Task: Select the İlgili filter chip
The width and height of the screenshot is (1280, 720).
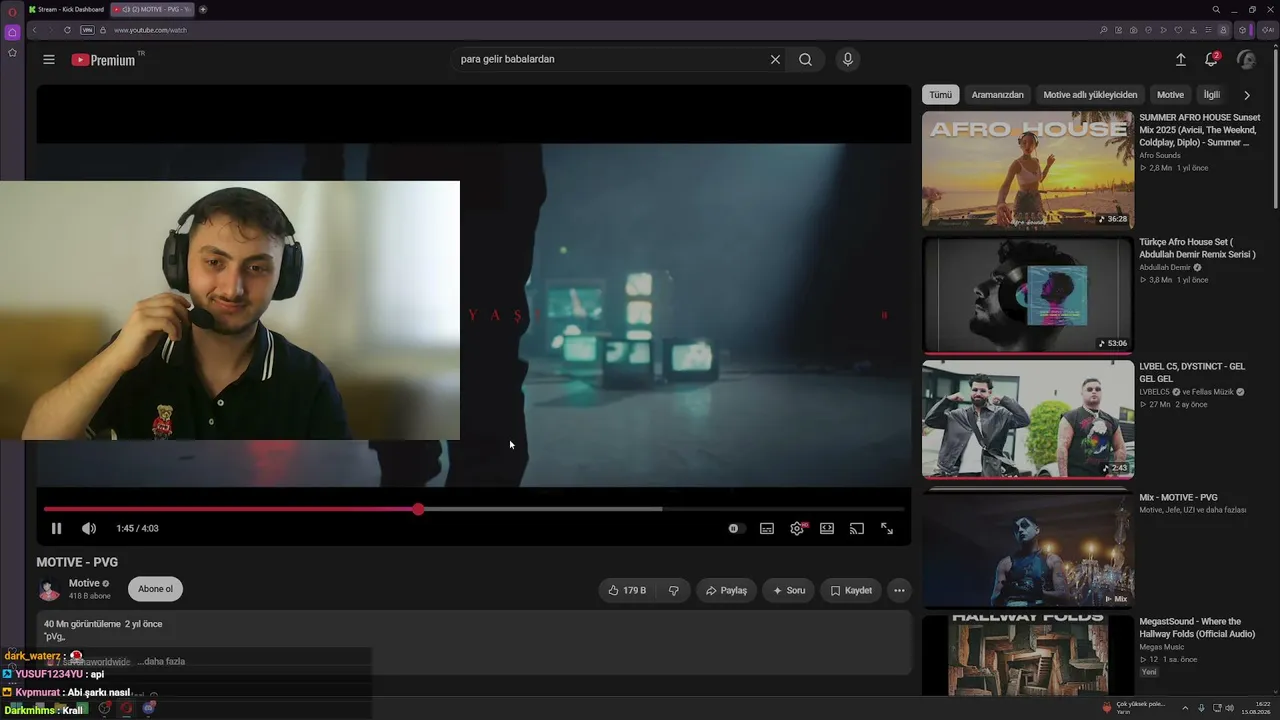Action: pyautogui.click(x=1212, y=95)
